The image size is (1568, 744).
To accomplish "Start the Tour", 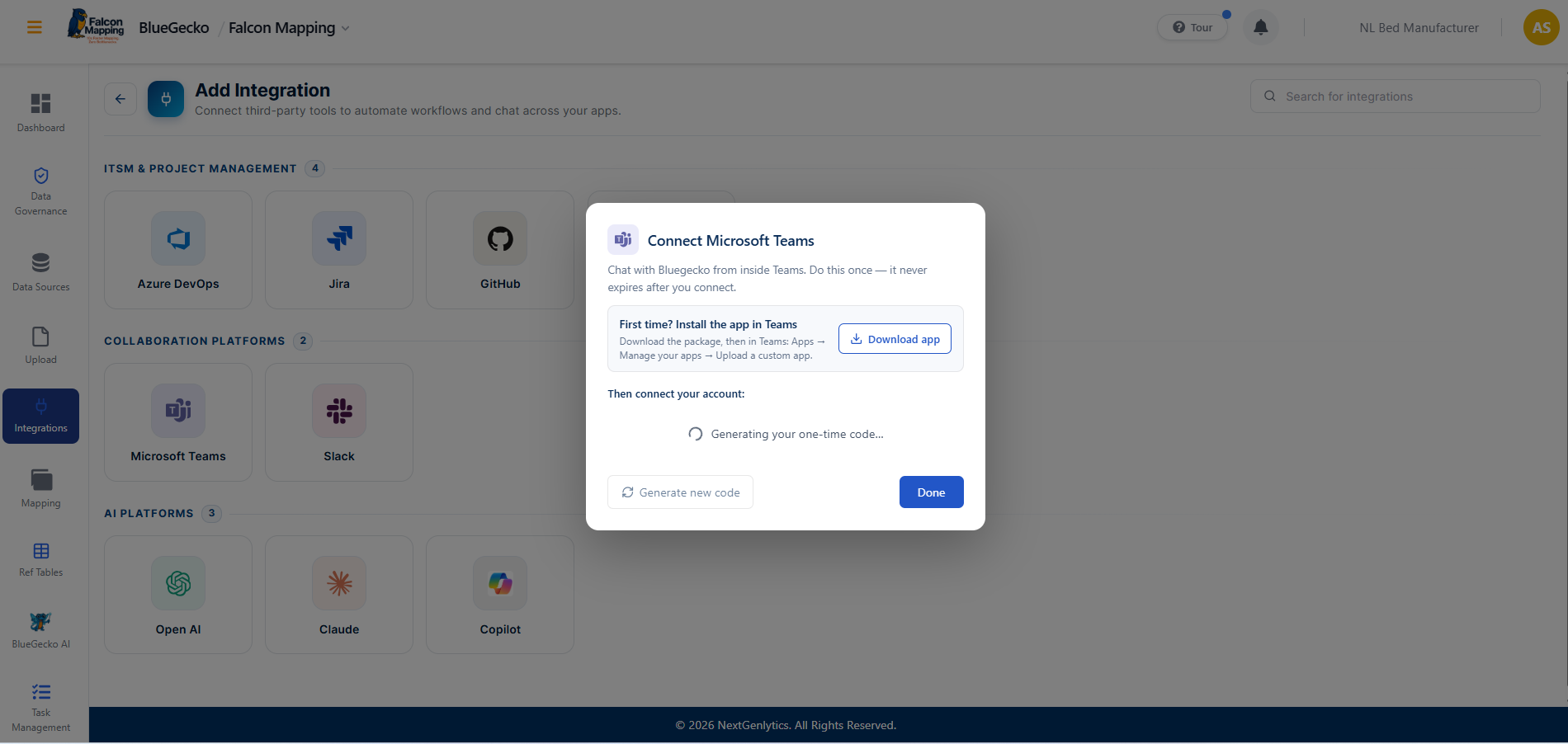I will (x=1193, y=27).
